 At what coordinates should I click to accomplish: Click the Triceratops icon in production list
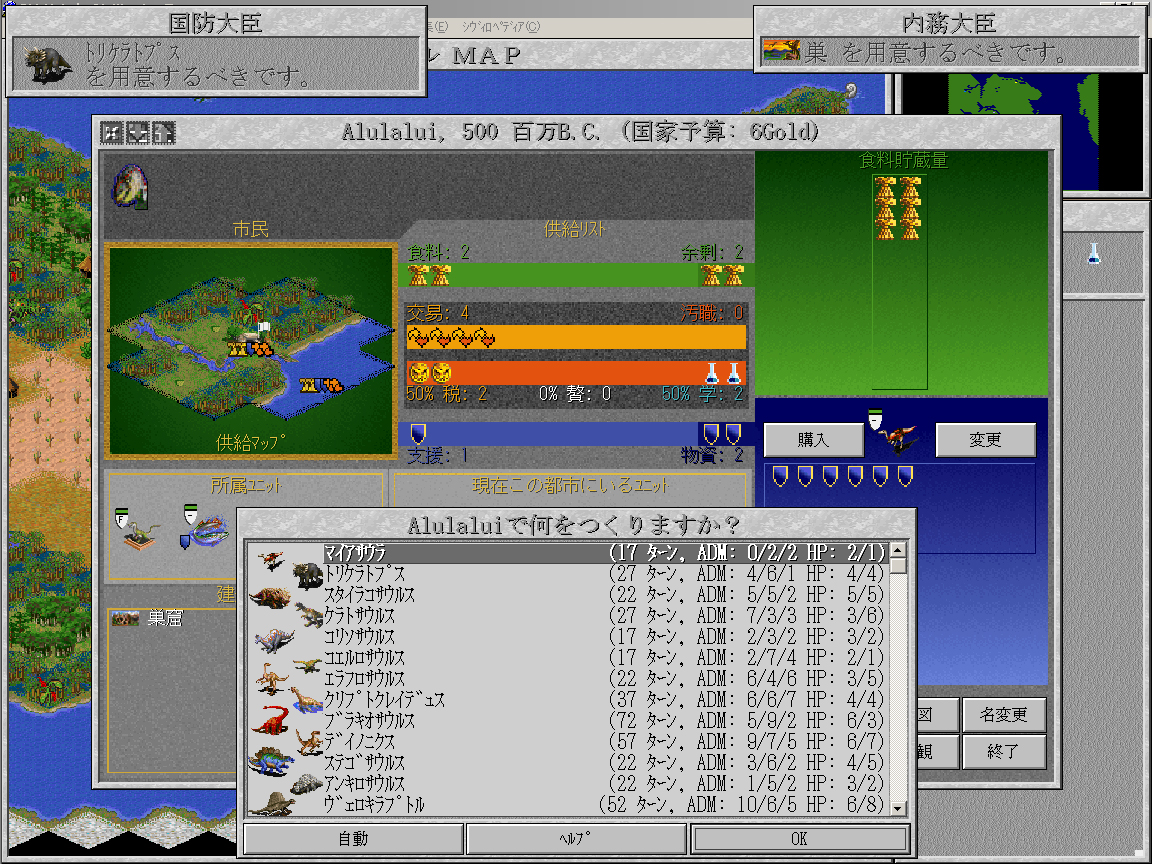308,575
